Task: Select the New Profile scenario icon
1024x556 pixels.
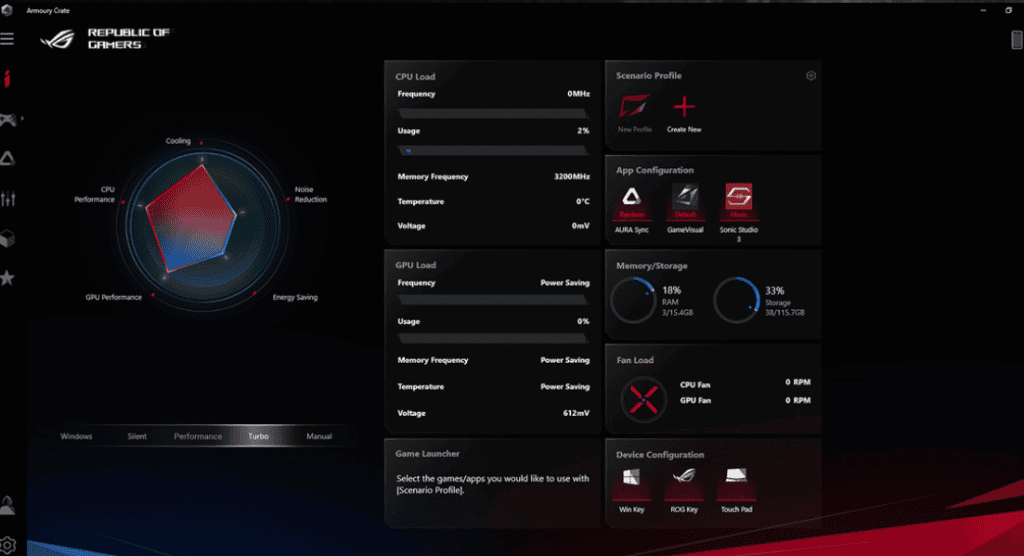Action: (634, 108)
